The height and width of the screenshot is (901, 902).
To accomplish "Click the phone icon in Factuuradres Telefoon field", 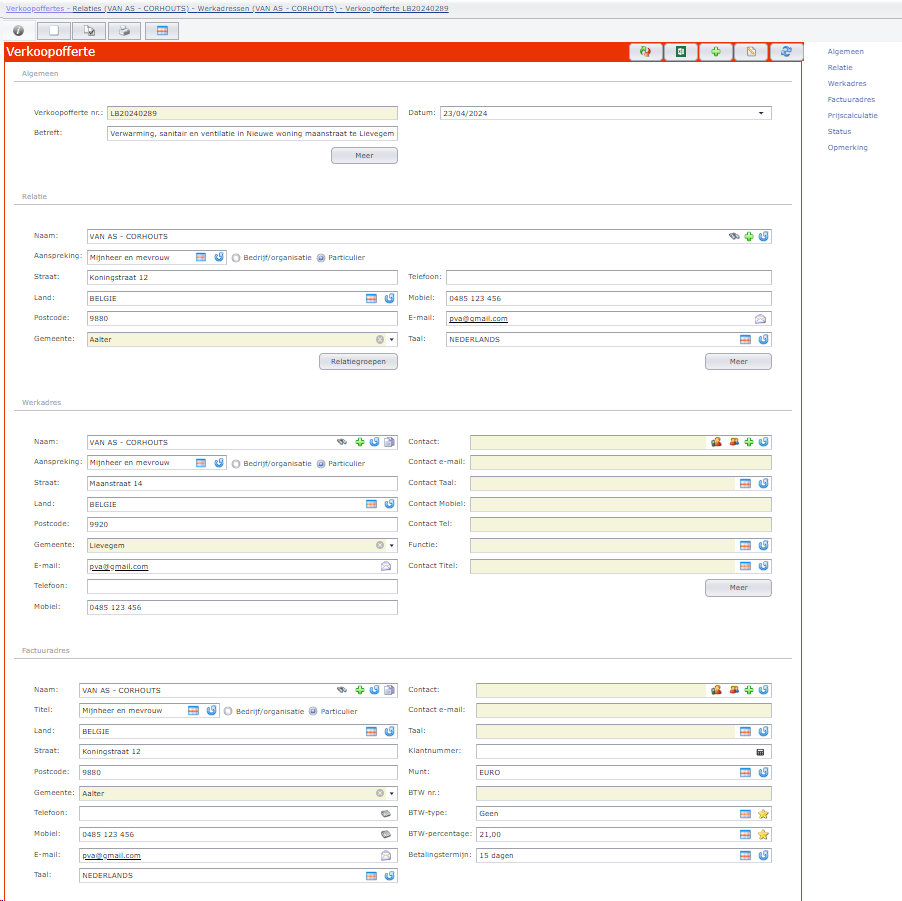I will [386, 814].
